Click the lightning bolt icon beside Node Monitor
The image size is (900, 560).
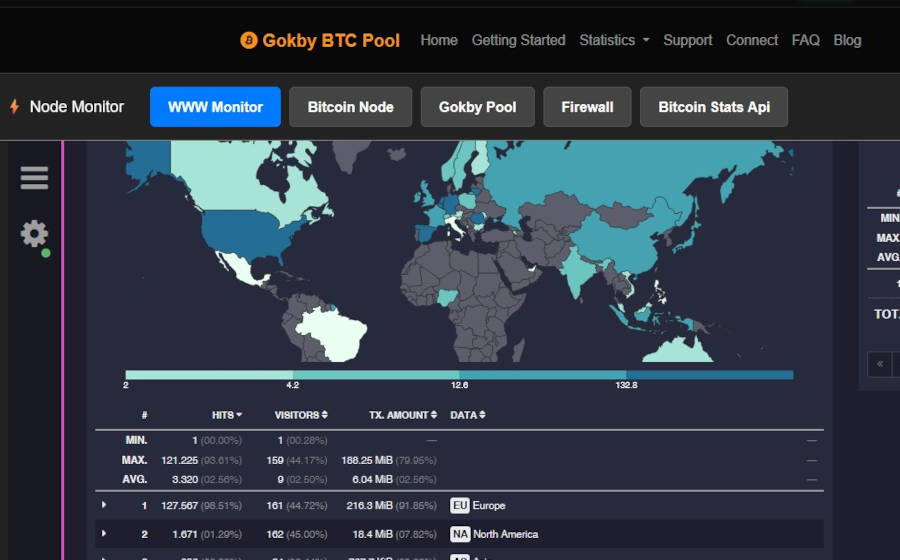[x=14, y=107]
